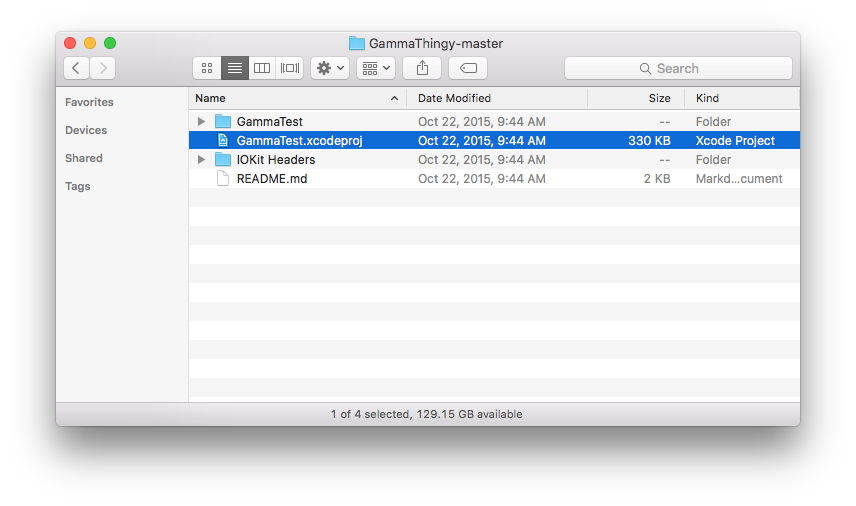Sort by the Date Modified column header
This screenshot has height=506, width=856.
(x=497, y=98)
